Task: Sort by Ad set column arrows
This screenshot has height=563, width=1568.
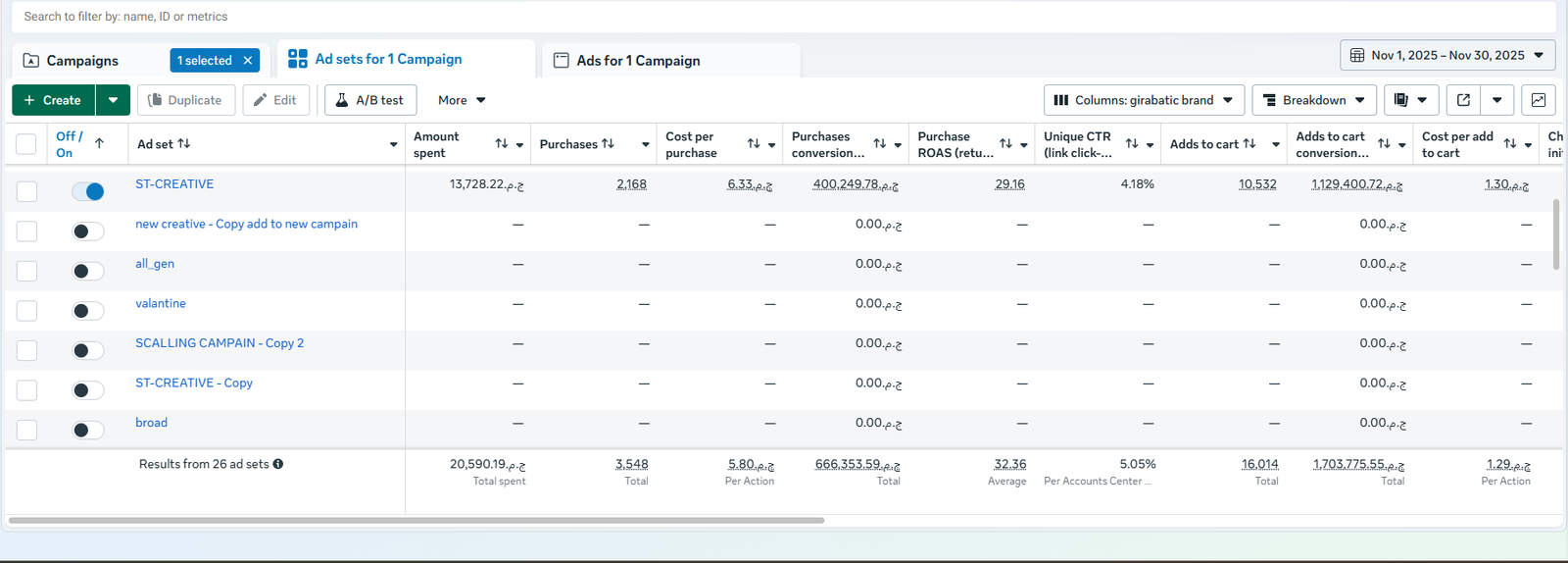Action: coord(184,144)
